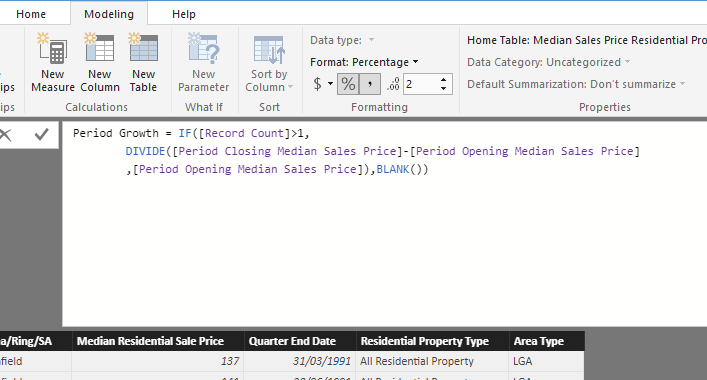Screen dimensions: 707x380
Task: Click the decimal places icon
Action: [x=393, y=84]
